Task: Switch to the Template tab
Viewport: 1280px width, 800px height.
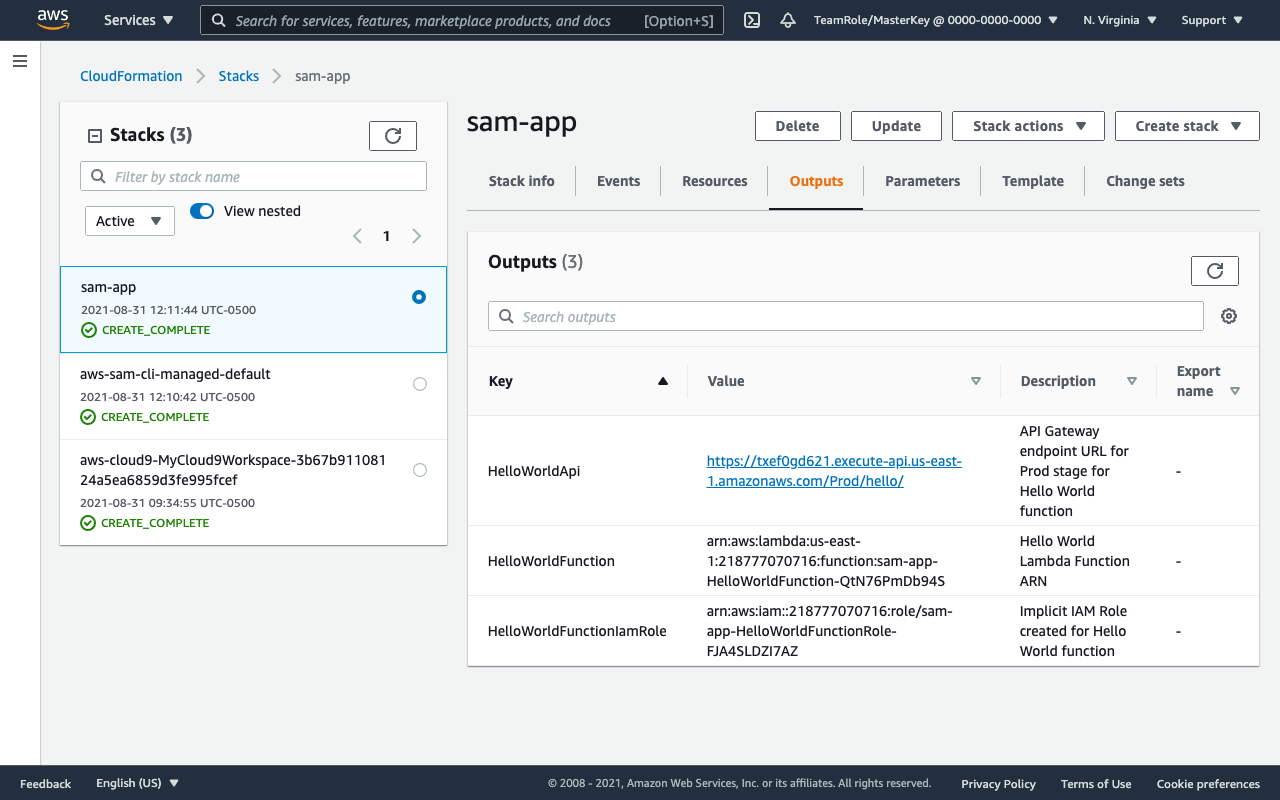Action: pyautogui.click(x=1033, y=181)
